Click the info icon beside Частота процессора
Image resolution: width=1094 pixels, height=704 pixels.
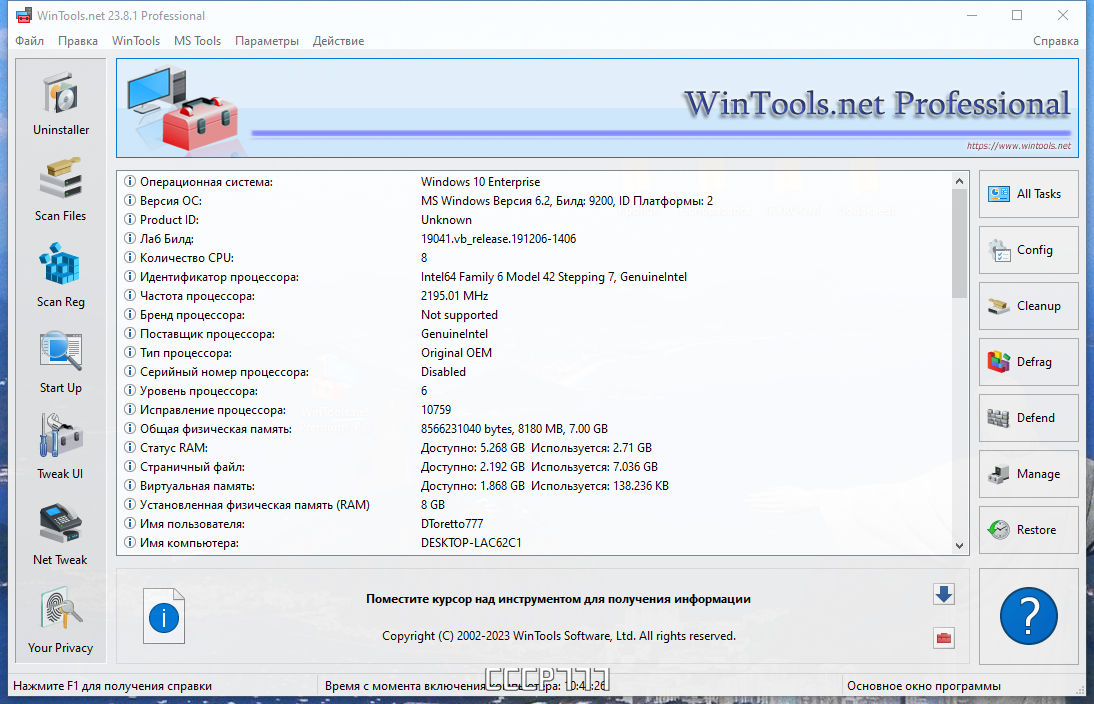(x=130, y=296)
